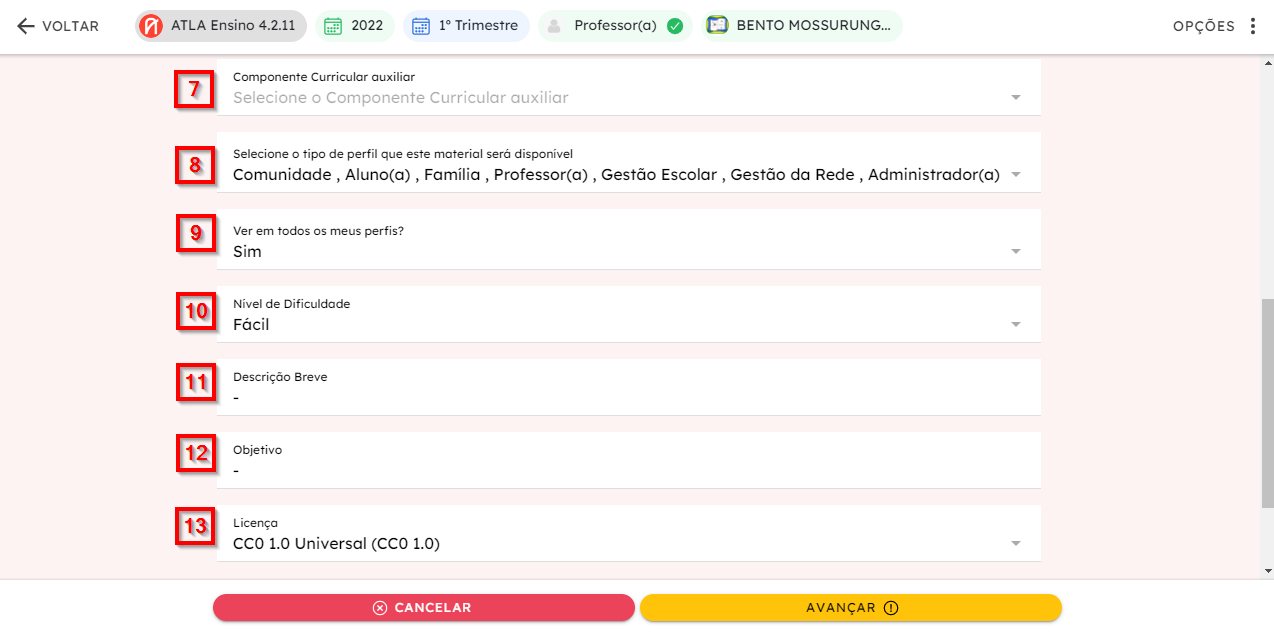The height and width of the screenshot is (632, 1274).
Task: Click the ATLA Ensino logo icon
Action: click(152, 26)
